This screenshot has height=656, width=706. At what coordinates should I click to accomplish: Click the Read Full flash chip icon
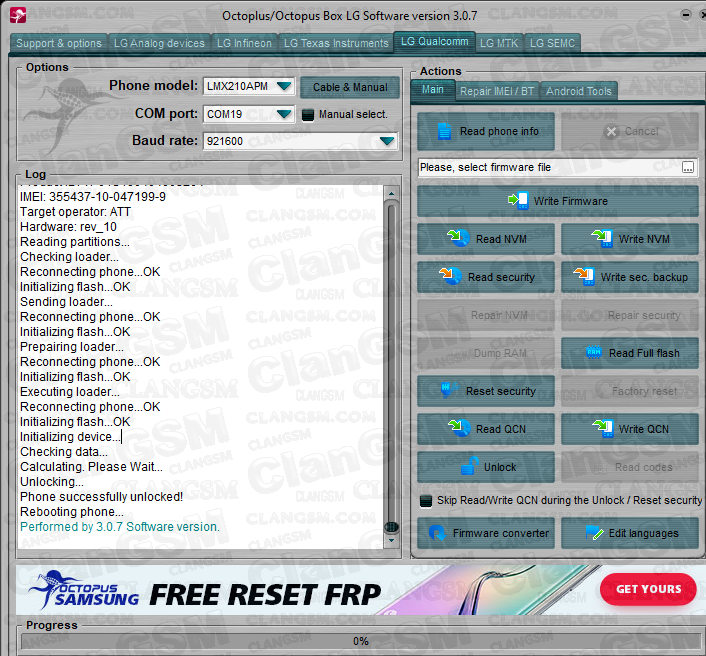point(594,352)
